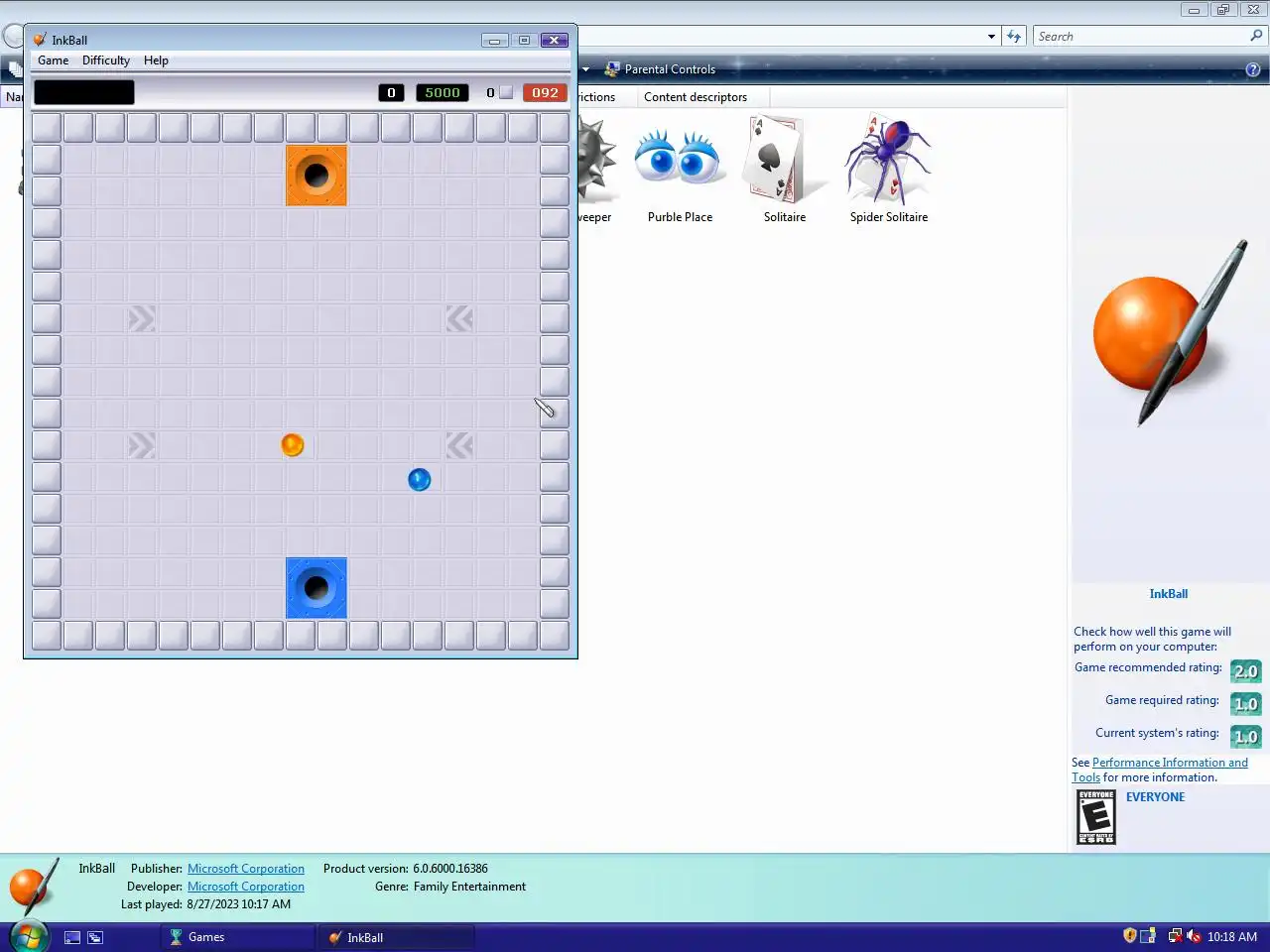Click the blue ball on the board
The width and height of the screenshot is (1270, 952).
click(420, 480)
